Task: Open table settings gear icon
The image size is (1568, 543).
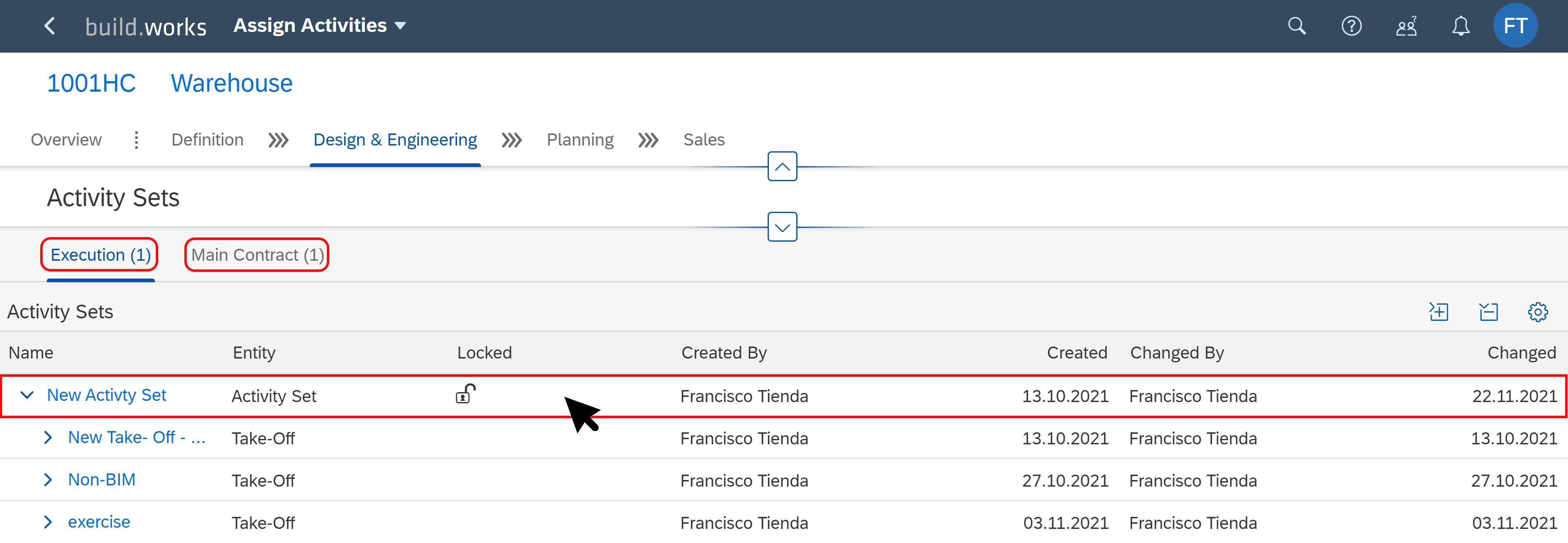Action: 1538,312
